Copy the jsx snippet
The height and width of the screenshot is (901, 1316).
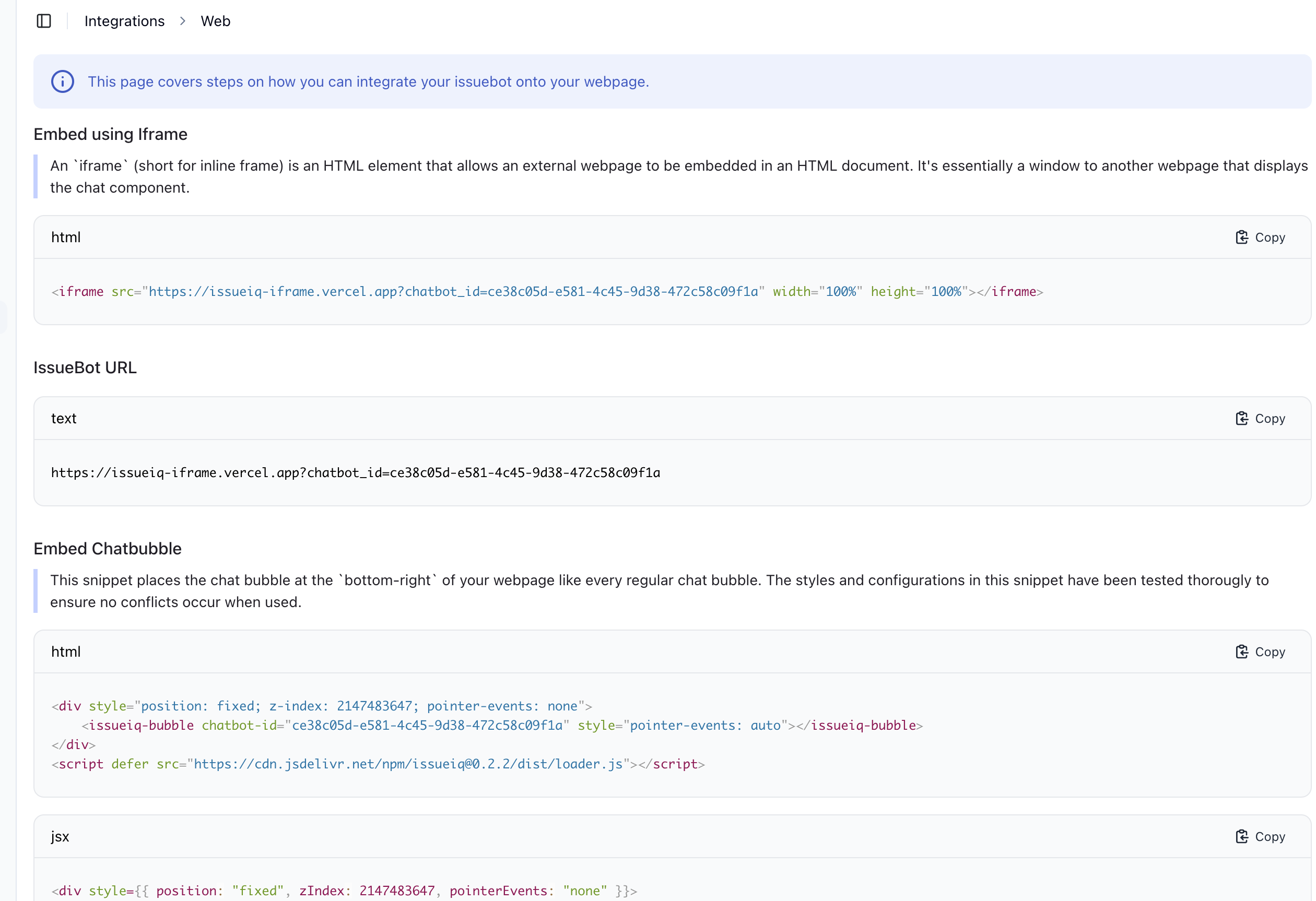pos(1260,836)
